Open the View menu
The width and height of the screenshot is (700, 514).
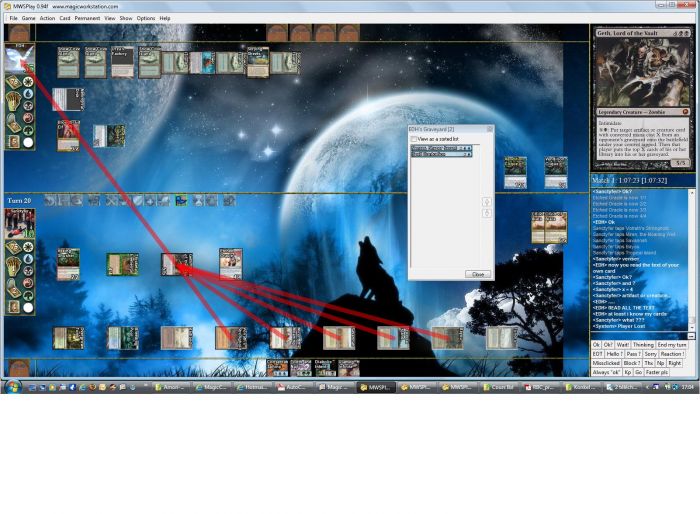click(x=110, y=18)
